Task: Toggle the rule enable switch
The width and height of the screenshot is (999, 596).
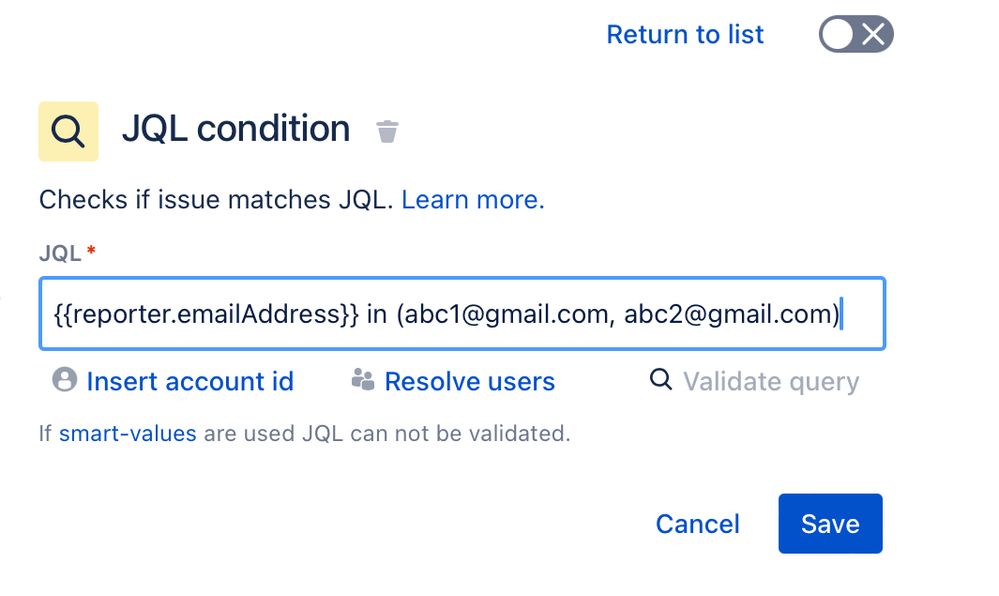Action: point(856,34)
